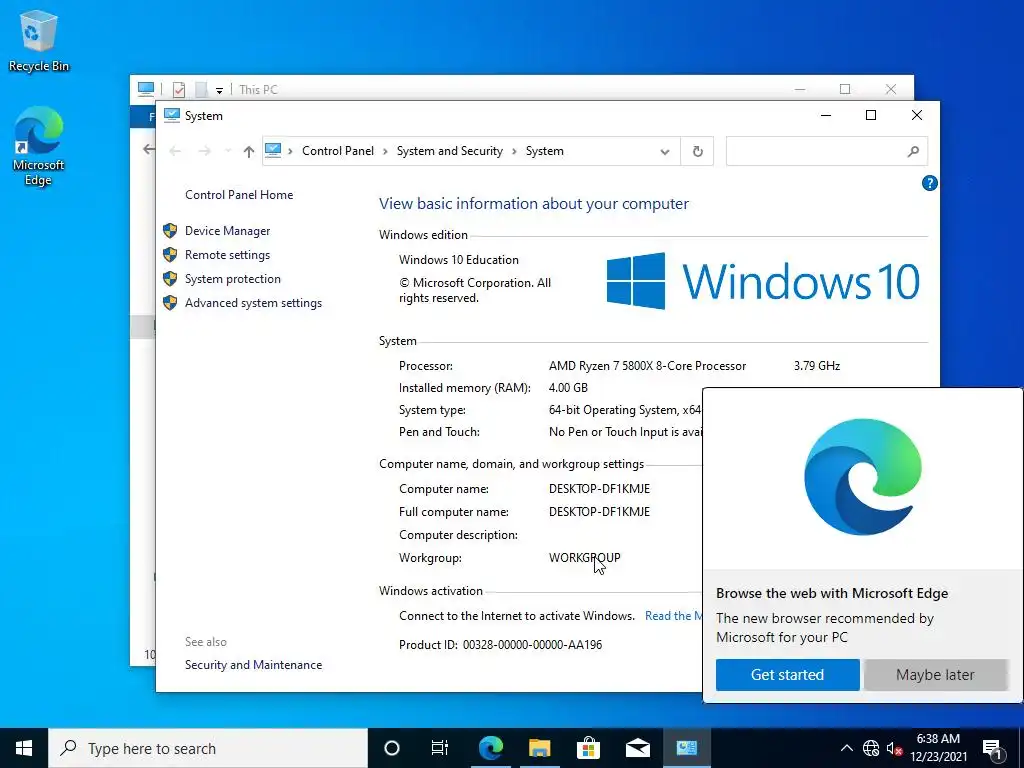
Task: Click the shield icon beside Remote settings
Action: pos(170,255)
